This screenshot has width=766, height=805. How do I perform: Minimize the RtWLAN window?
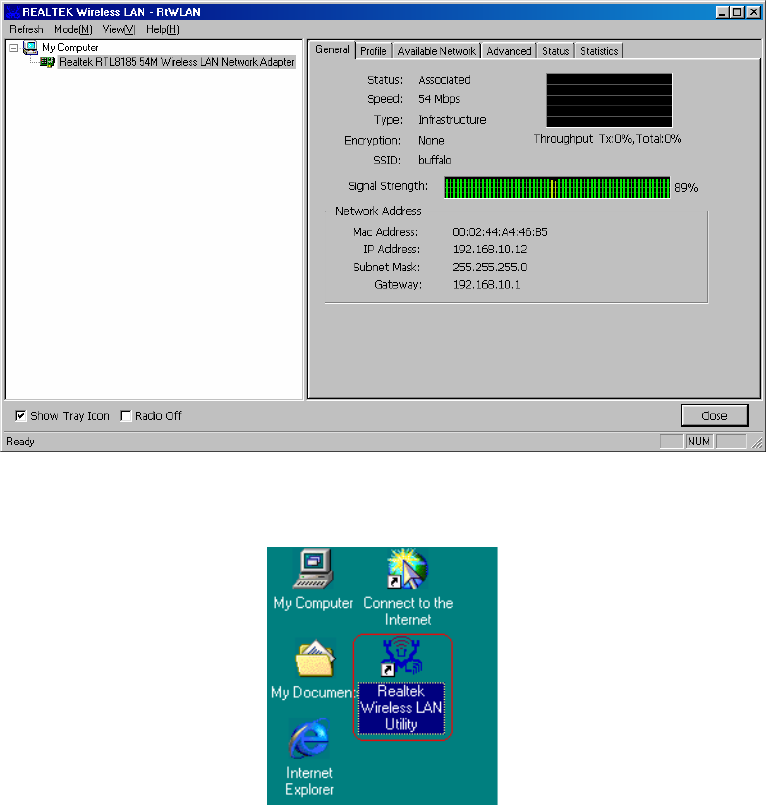point(722,12)
